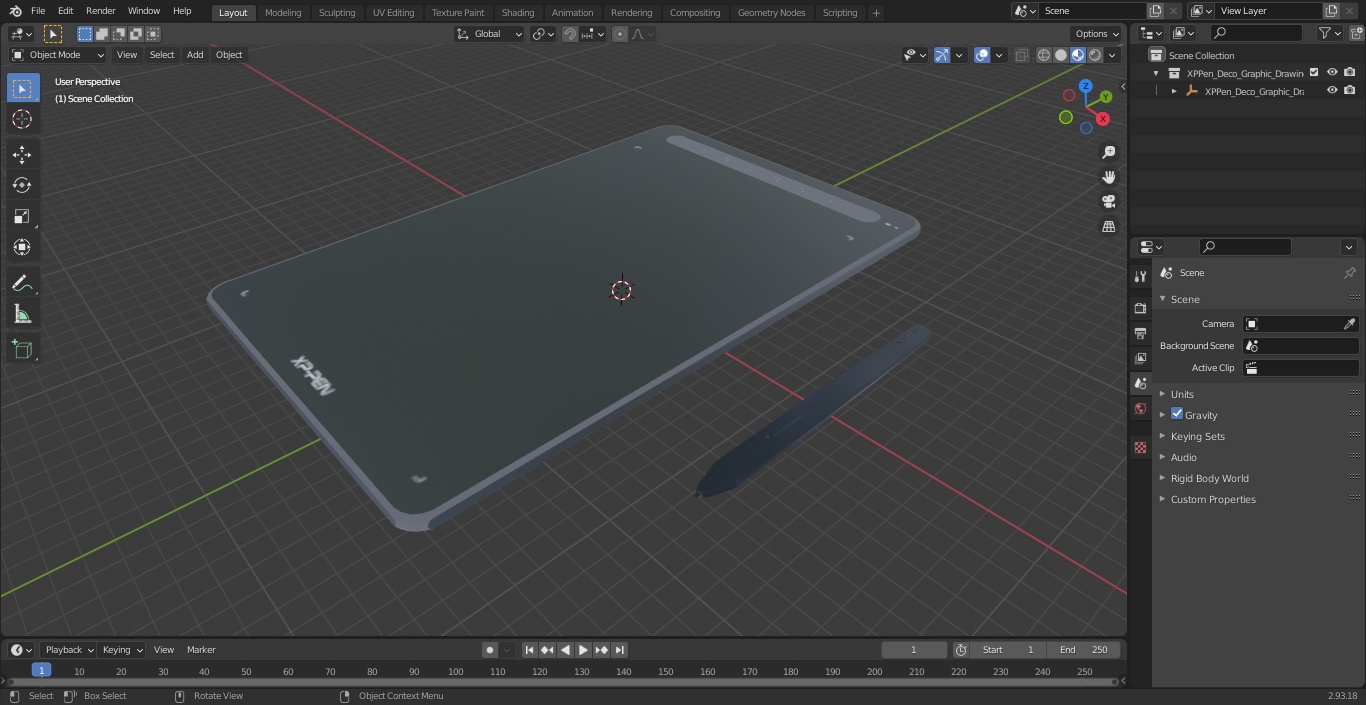Screen dimensions: 1366x705
Task: Open the Keying dropdown in timeline
Action: point(122,650)
